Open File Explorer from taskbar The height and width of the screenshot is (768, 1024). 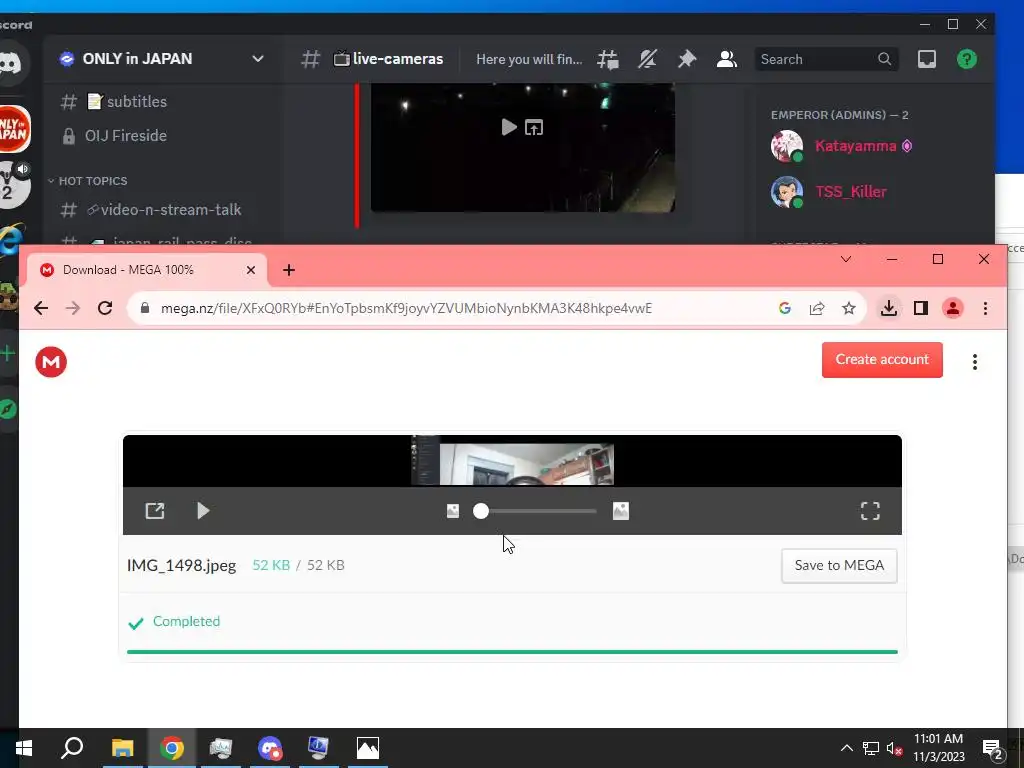122,748
